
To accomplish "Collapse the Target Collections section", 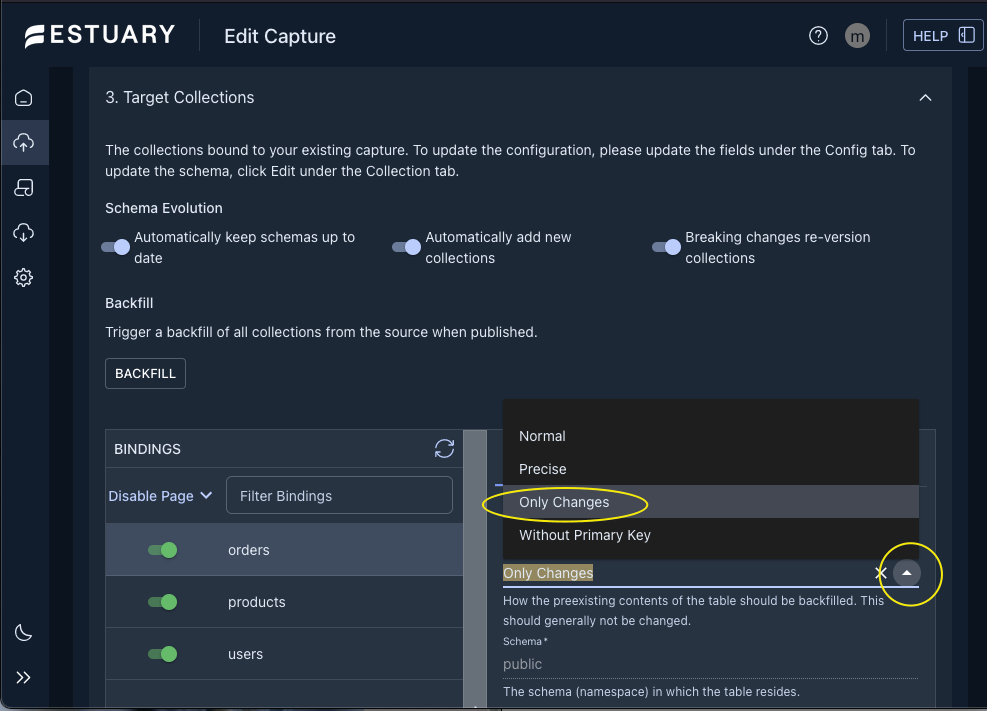I will [925, 98].
